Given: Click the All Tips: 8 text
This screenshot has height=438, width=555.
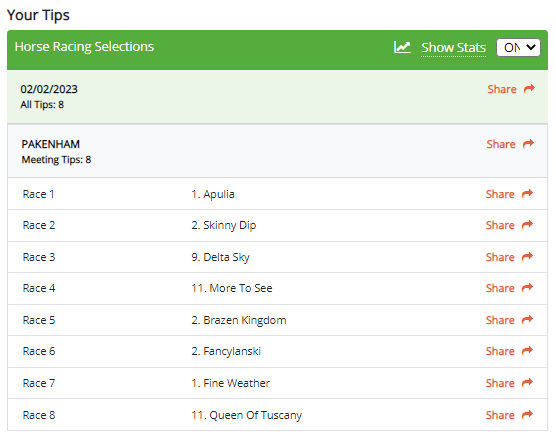Looking at the screenshot, I should tap(42, 105).
